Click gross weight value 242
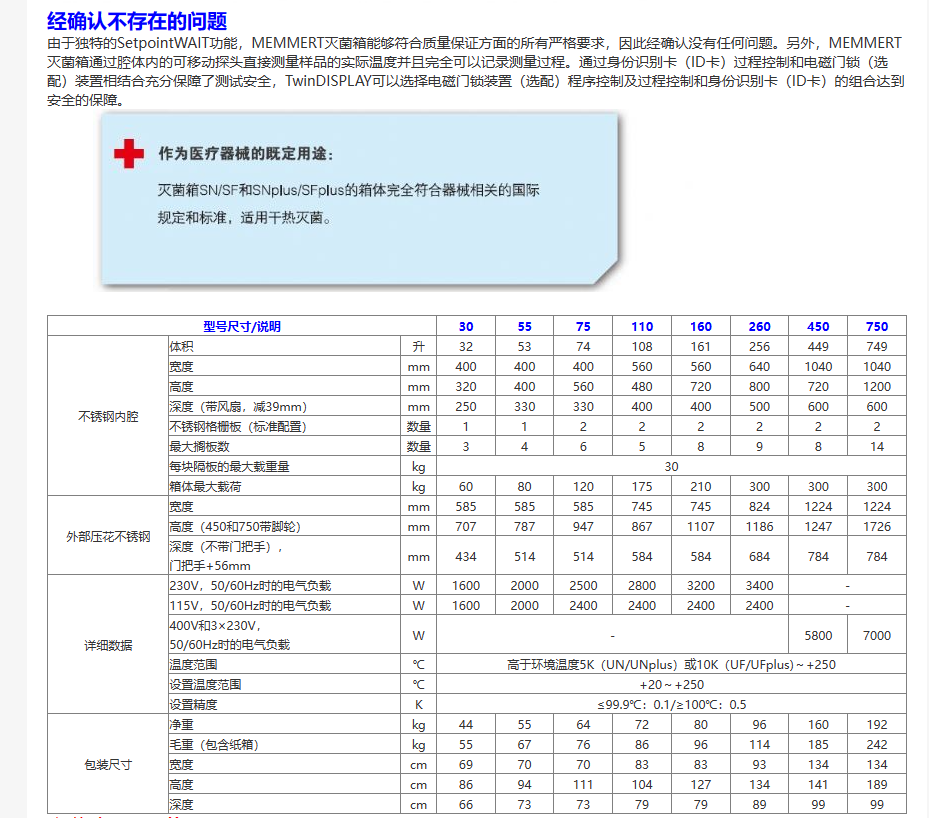Image resolution: width=929 pixels, height=818 pixels. pos(877,745)
